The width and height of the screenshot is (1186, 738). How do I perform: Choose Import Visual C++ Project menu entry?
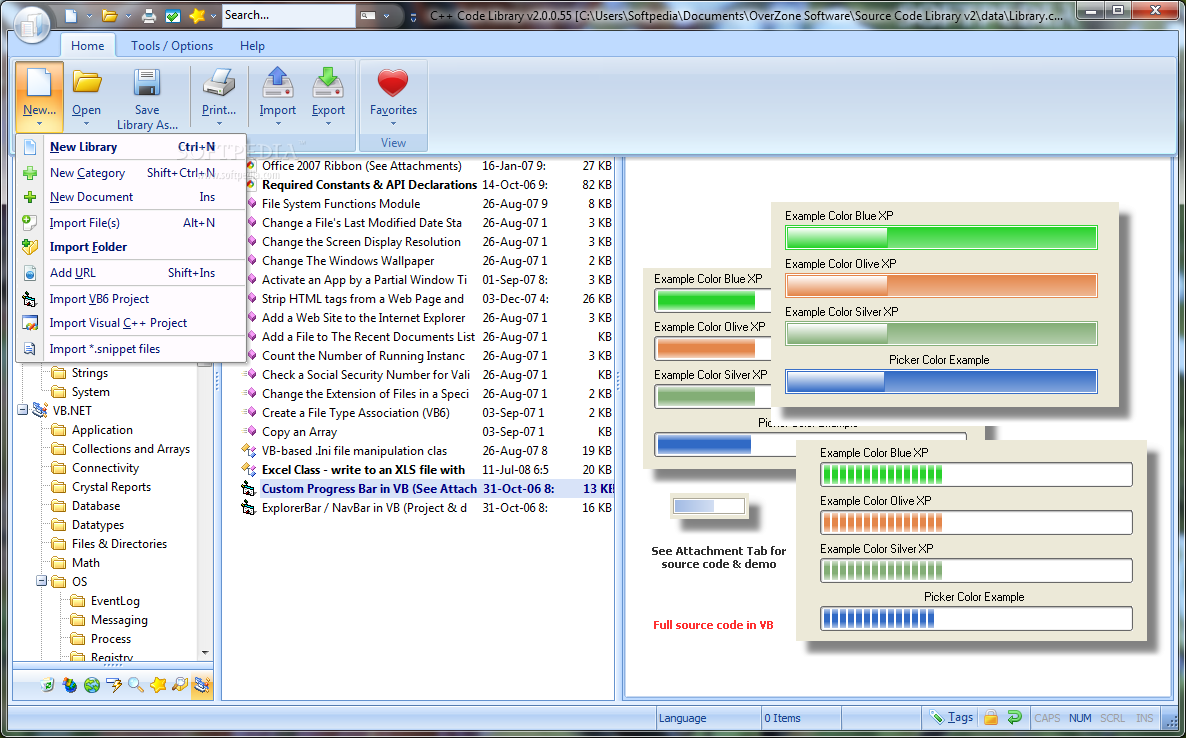pyautogui.click(x=131, y=323)
